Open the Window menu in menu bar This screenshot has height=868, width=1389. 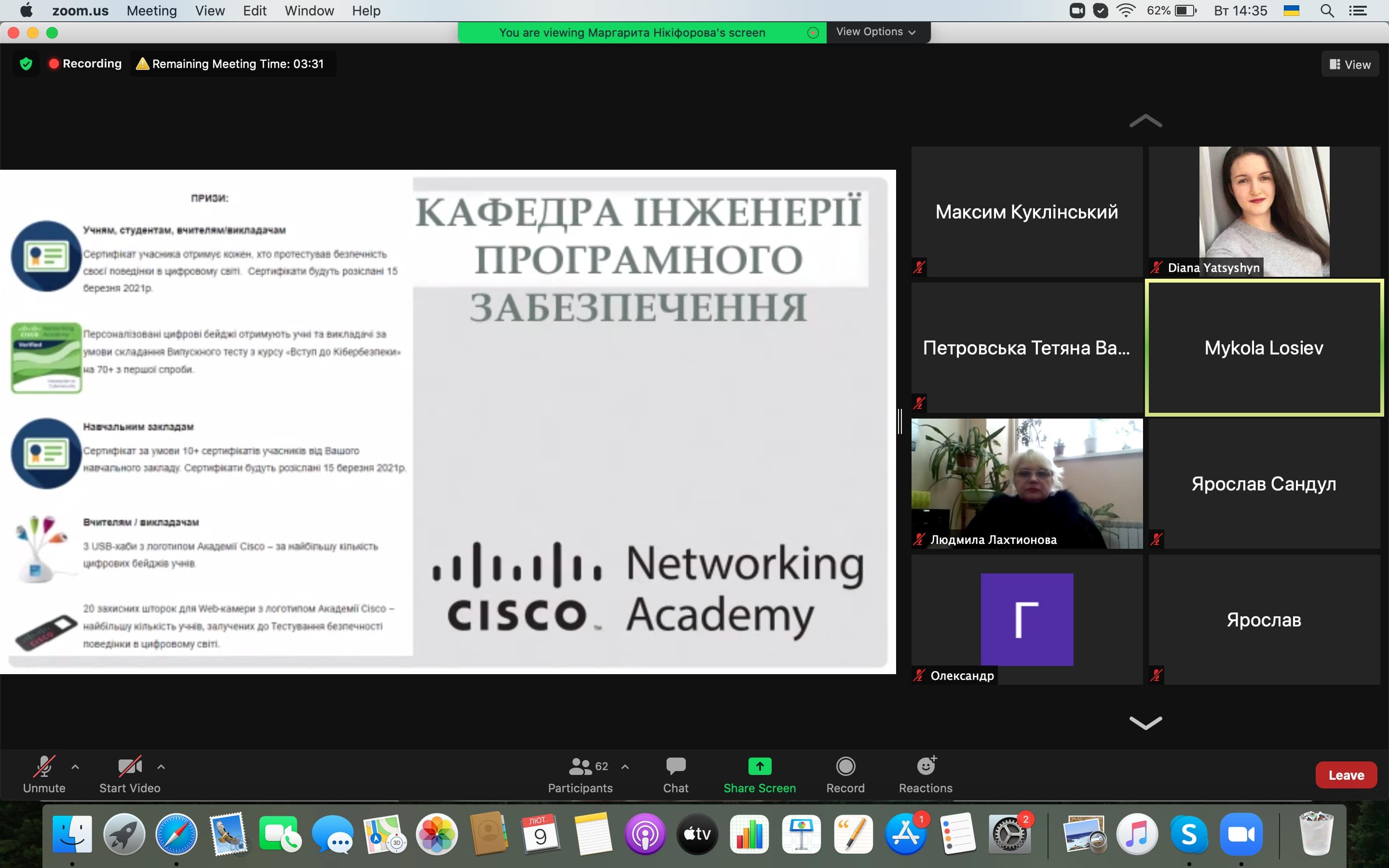(x=309, y=11)
